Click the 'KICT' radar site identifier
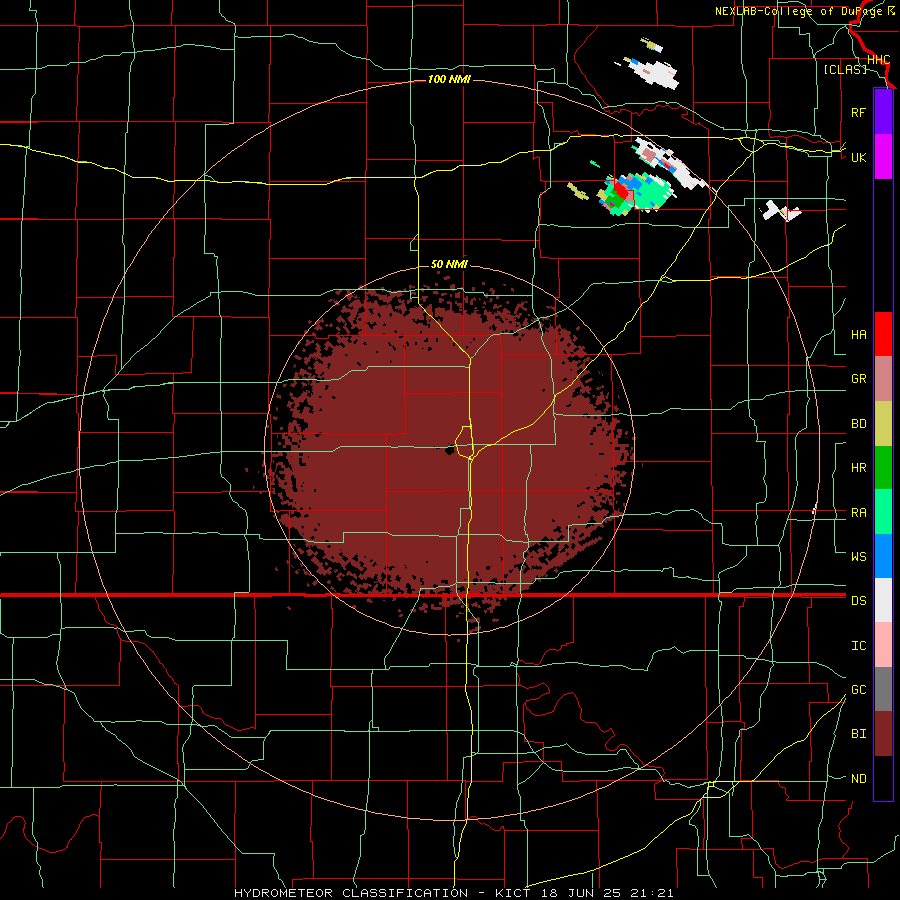The height and width of the screenshot is (900, 900). pyautogui.click(x=515, y=893)
